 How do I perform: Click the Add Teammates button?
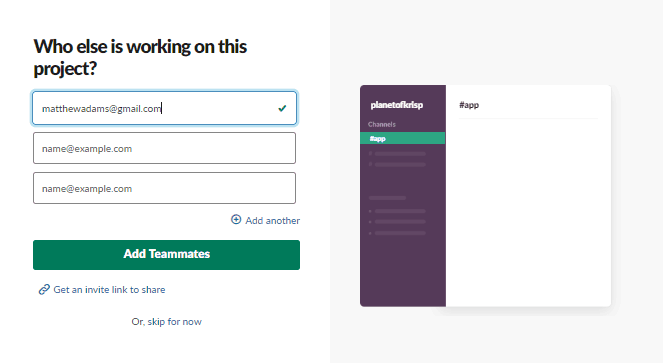click(167, 255)
